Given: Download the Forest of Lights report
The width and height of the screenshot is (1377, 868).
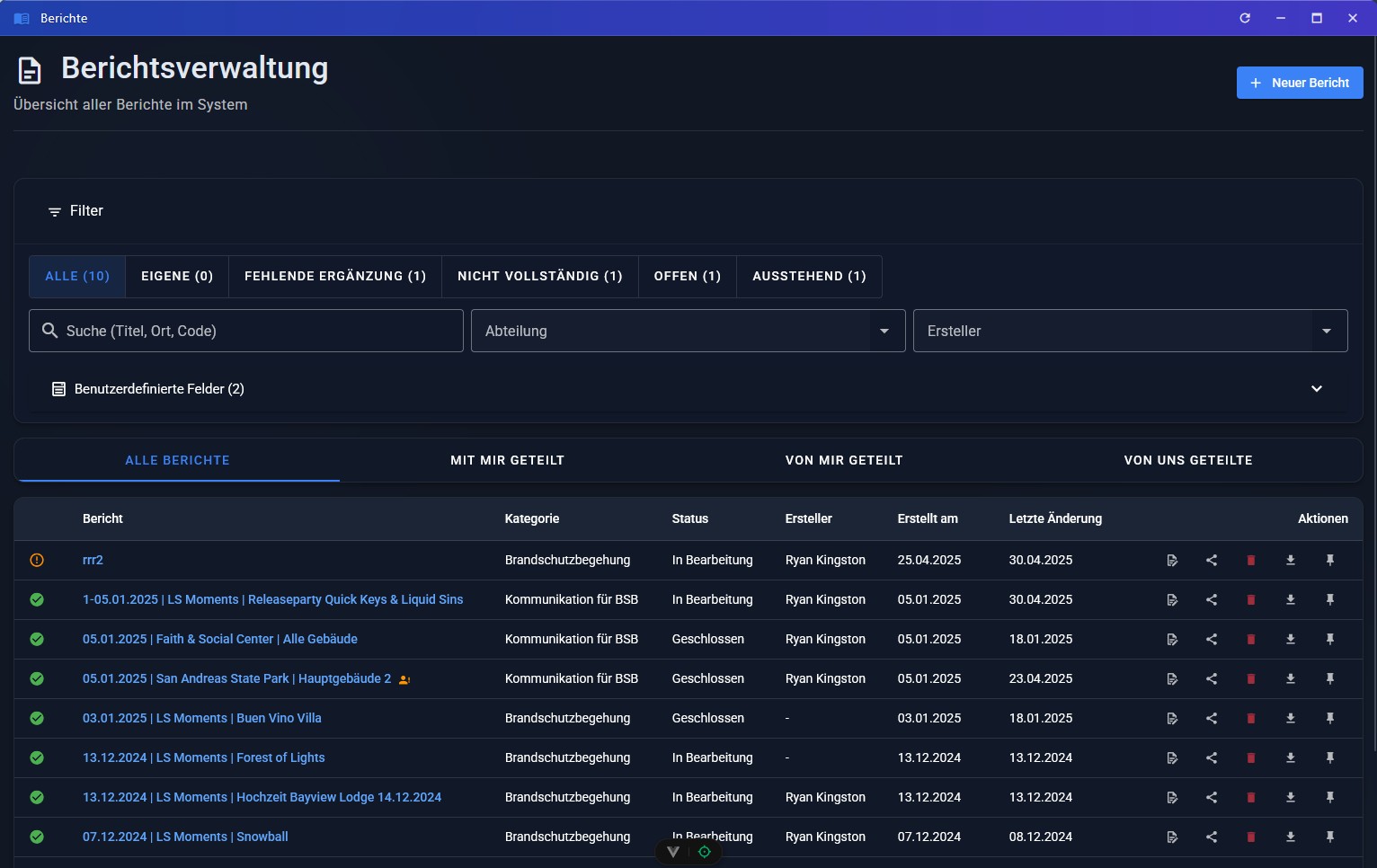Looking at the screenshot, I should (1291, 757).
